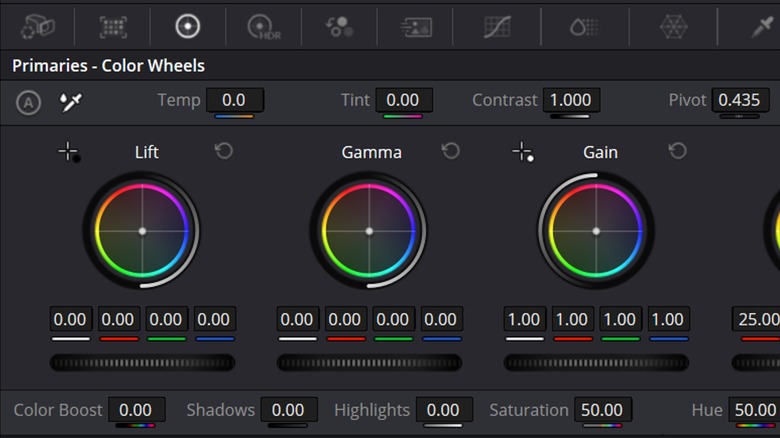Select the Contrast value field
The height and width of the screenshot is (438, 780).
[x=571, y=100]
